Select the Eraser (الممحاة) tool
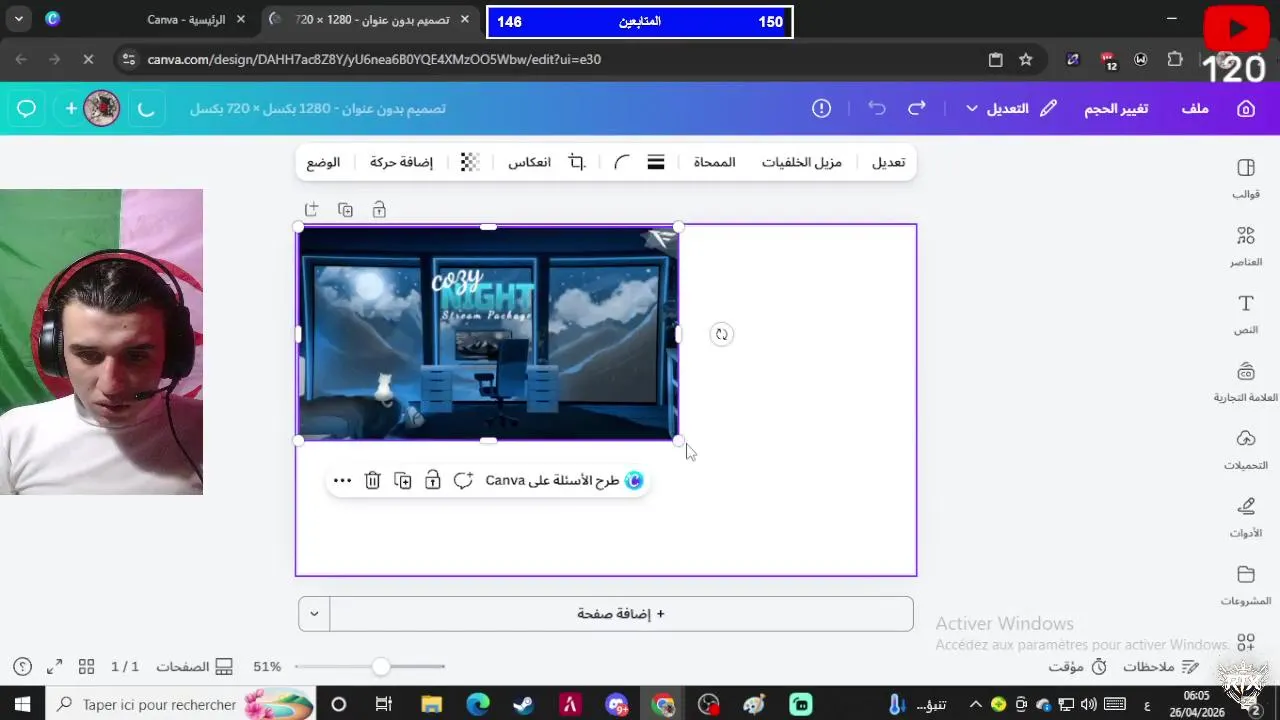 click(715, 162)
